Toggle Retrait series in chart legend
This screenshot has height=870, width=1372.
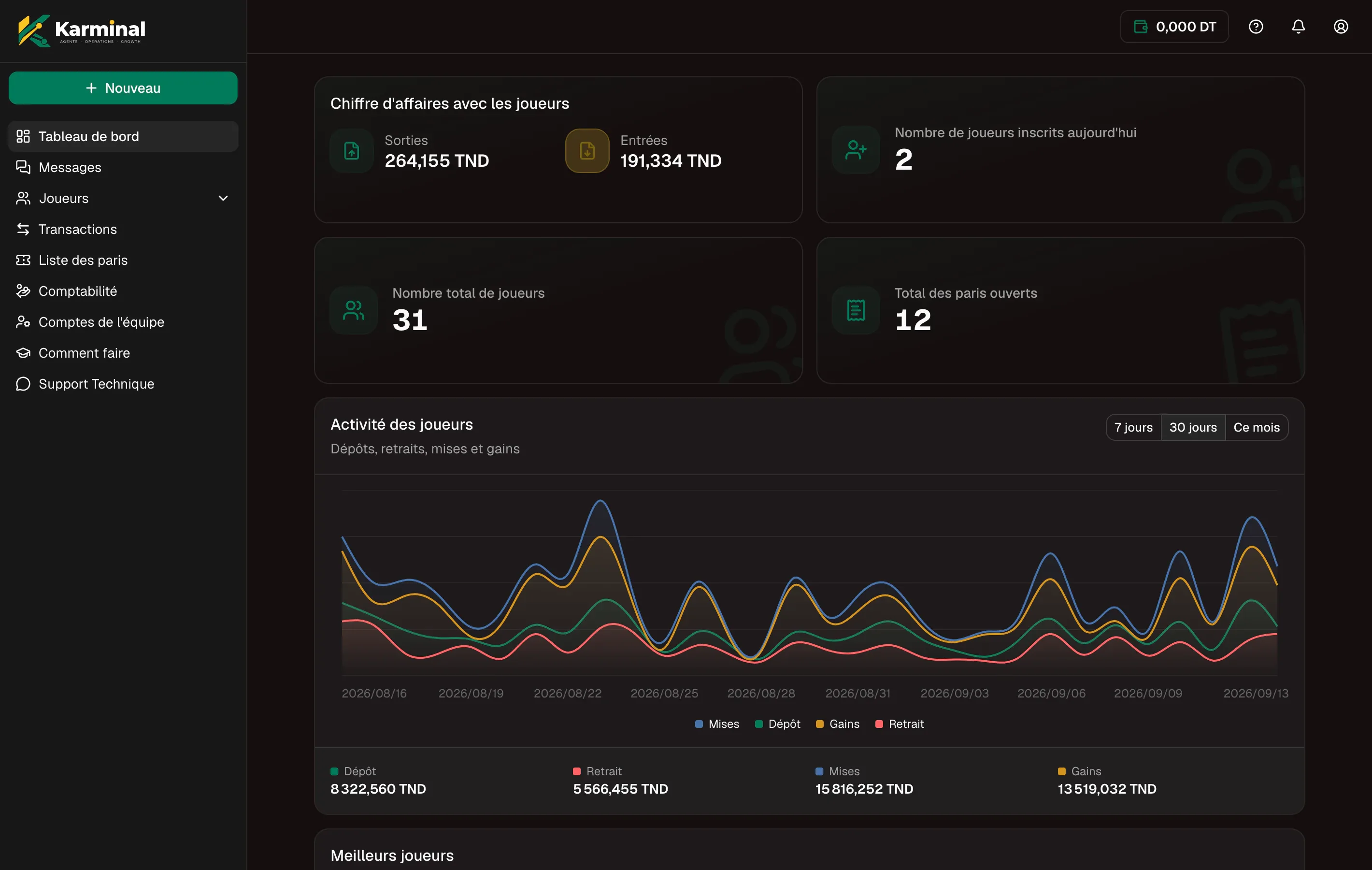pos(899,724)
